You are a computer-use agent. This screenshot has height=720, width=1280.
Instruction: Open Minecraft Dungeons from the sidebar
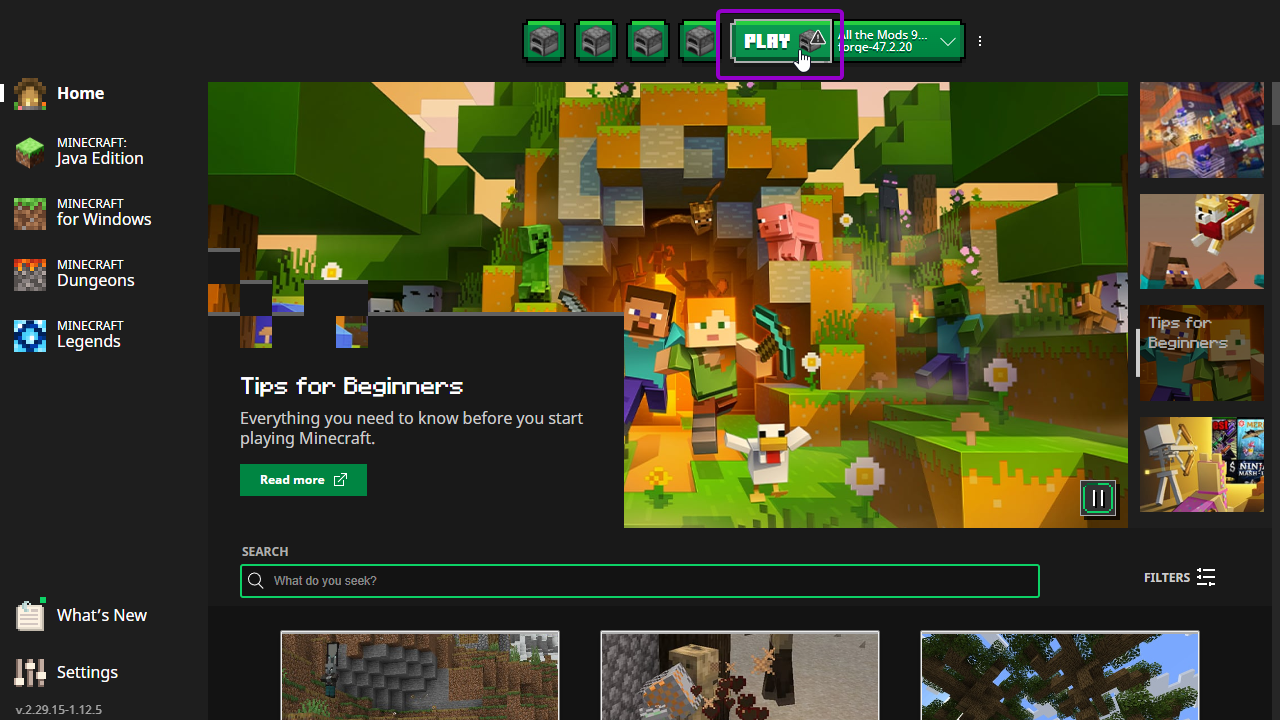[95, 274]
